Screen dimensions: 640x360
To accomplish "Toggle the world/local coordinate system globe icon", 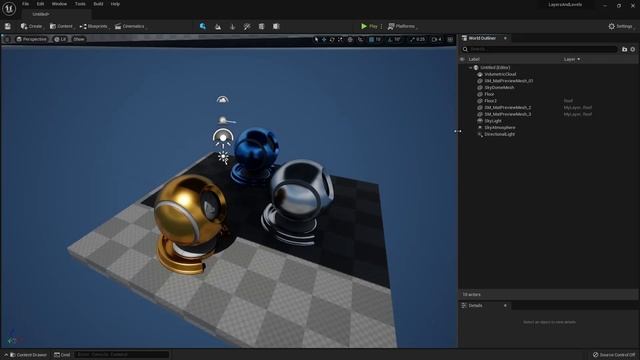I will point(350,40).
